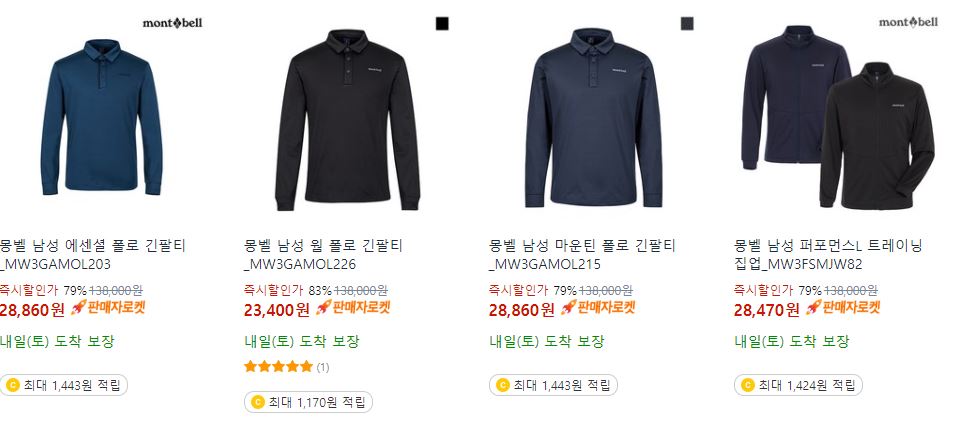956x428 pixels.
Task: Select the black color swatch above the black polo
Action: click(x=442, y=24)
